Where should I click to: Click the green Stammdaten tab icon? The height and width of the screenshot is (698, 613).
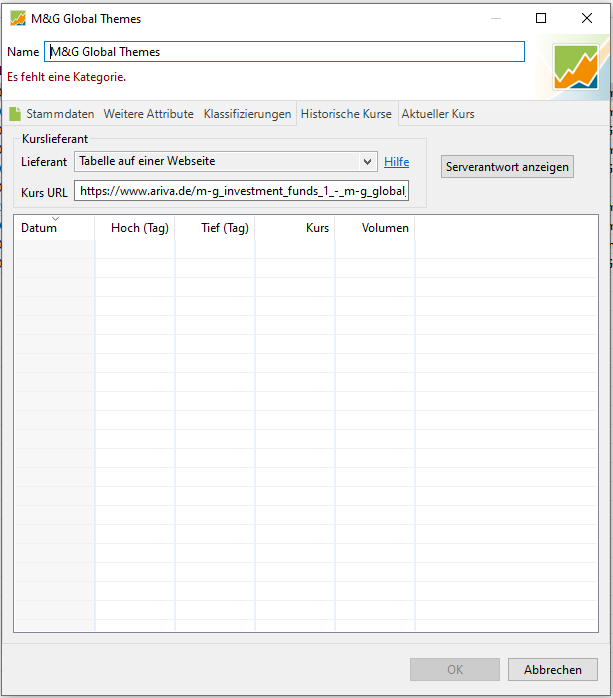click(15, 114)
